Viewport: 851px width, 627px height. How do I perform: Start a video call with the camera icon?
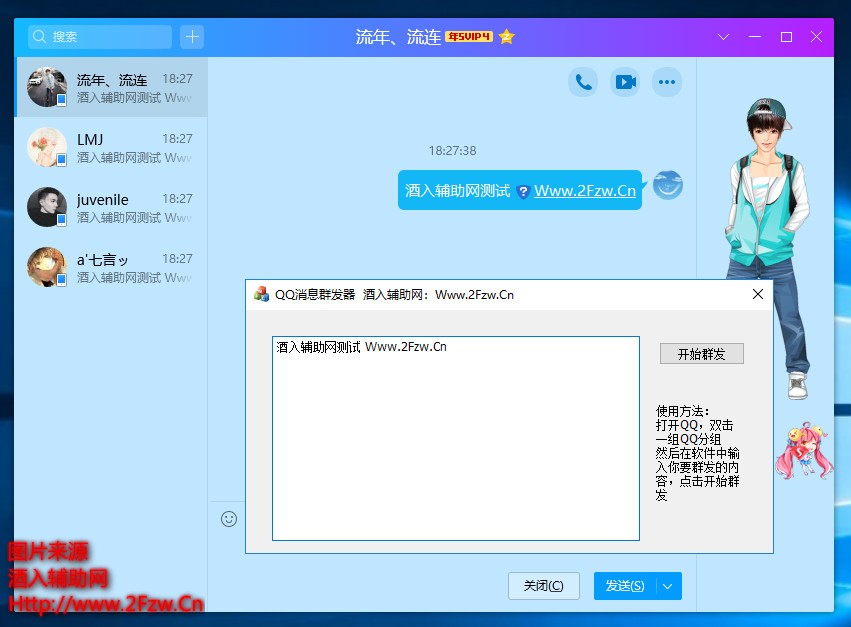coord(625,83)
